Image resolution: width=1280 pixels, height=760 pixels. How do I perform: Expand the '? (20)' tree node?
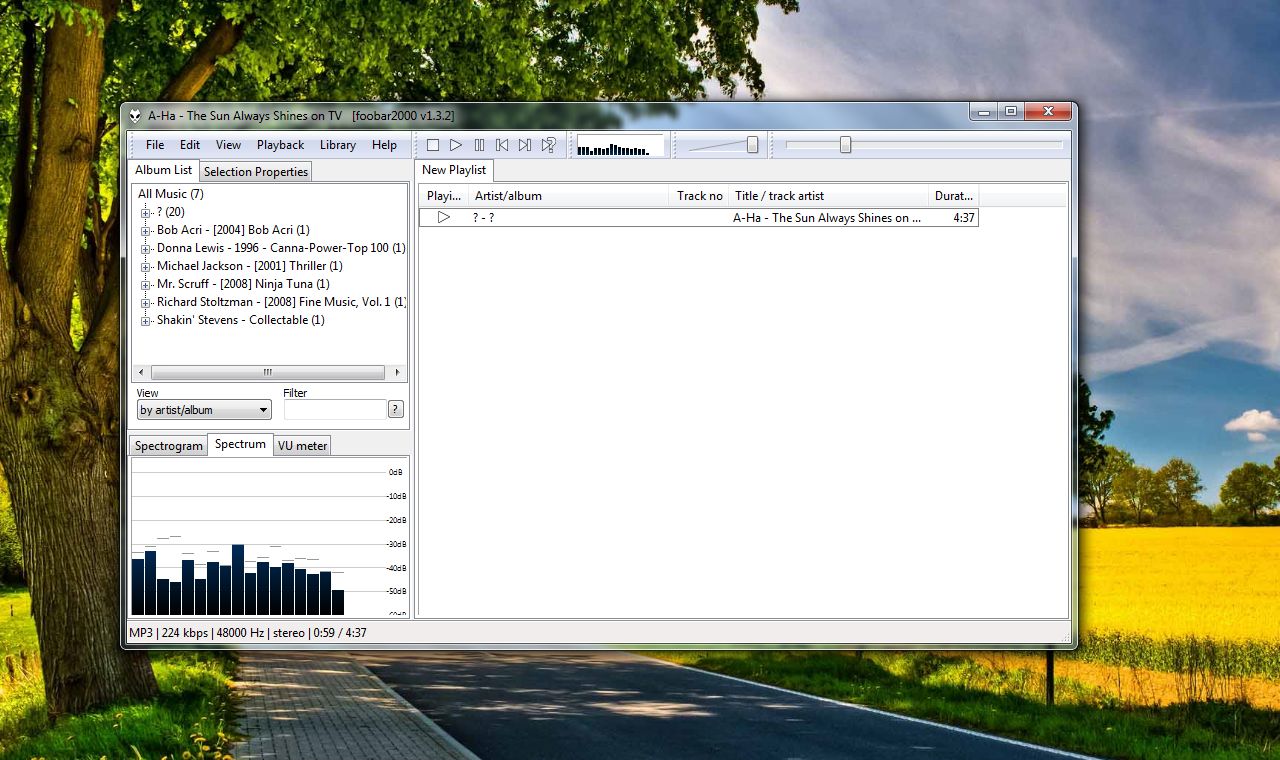[x=146, y=212]
